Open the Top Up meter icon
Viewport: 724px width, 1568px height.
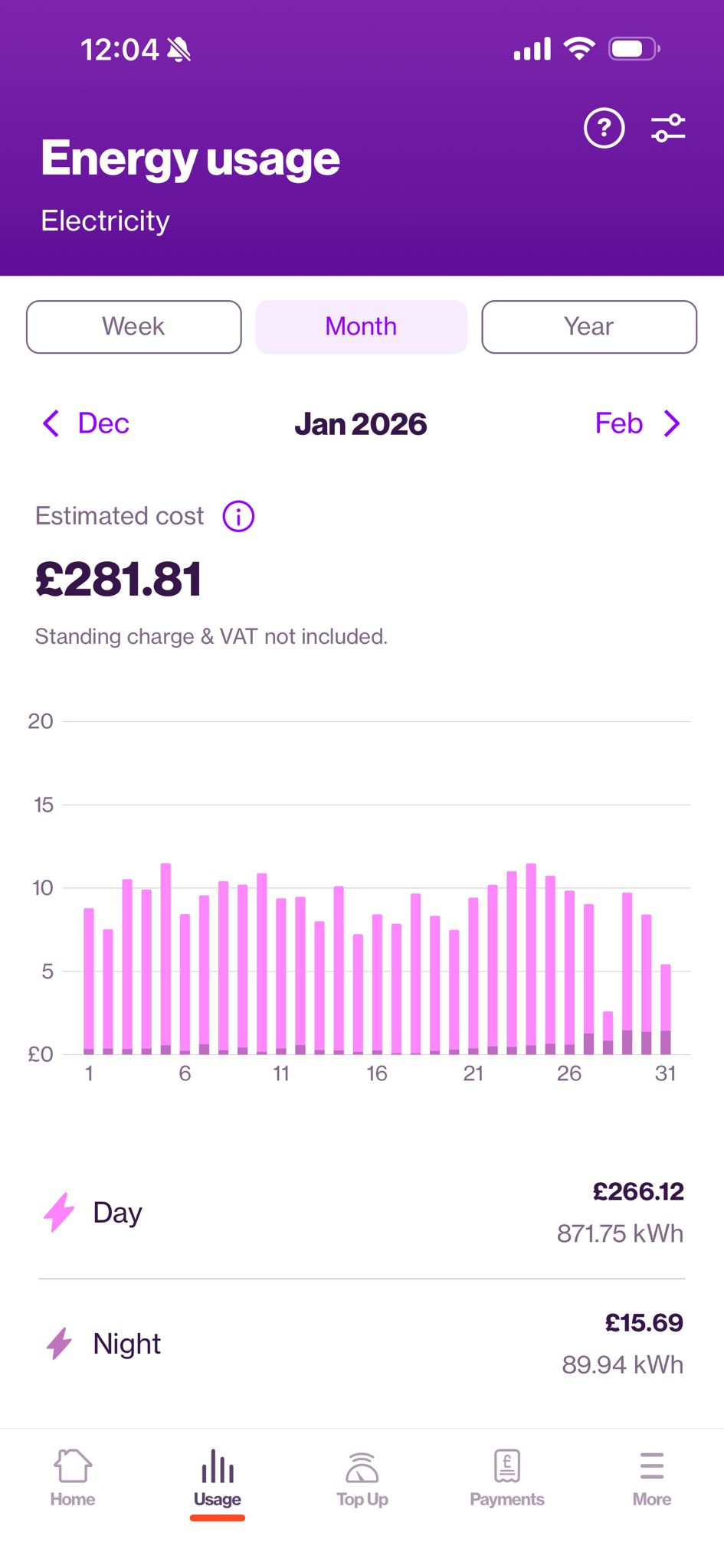click(362, 1466)
